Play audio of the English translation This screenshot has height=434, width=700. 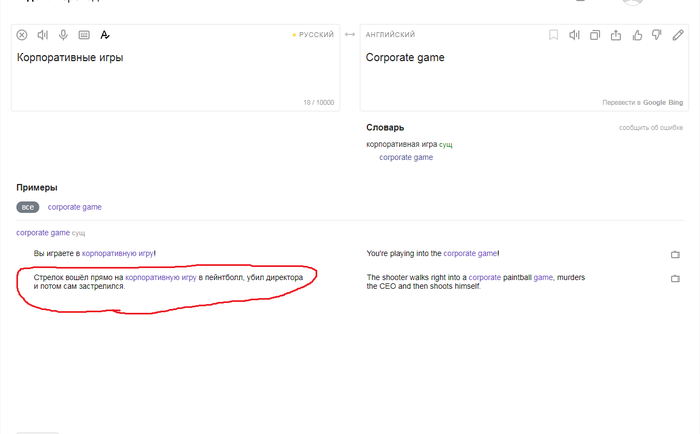pyautogui.click(x=574, y=35)
